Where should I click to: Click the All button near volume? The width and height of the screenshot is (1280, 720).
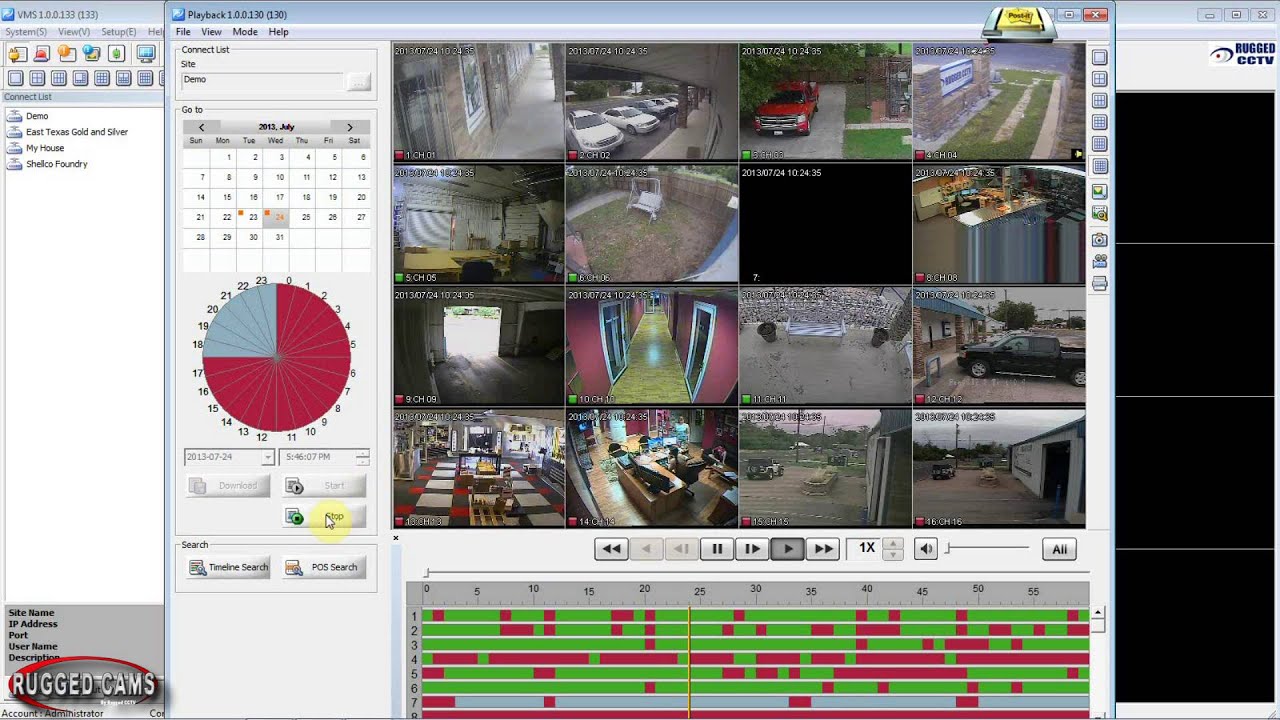click(x=1059, y=548)
